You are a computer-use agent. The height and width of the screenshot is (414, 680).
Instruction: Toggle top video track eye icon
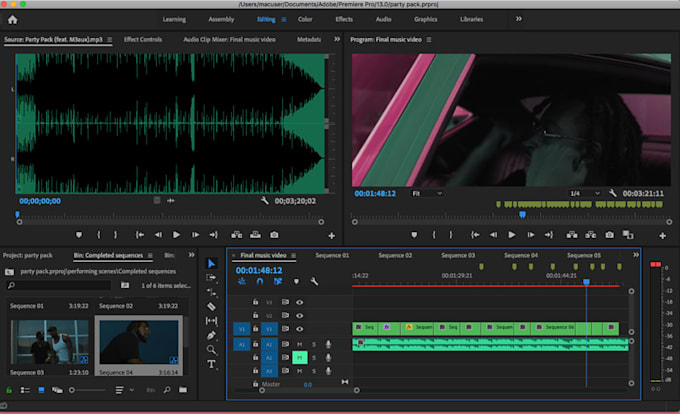[x=299, y=302]
